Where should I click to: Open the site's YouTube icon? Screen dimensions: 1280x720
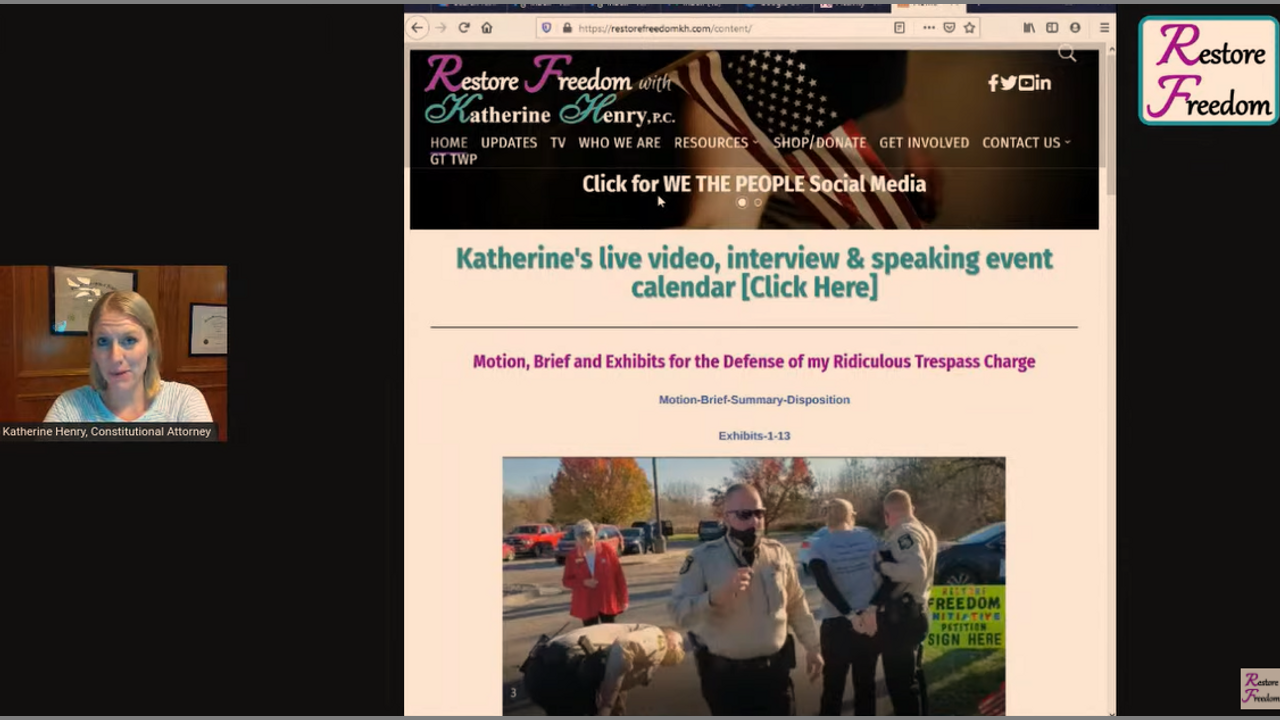click(1026, 83)
